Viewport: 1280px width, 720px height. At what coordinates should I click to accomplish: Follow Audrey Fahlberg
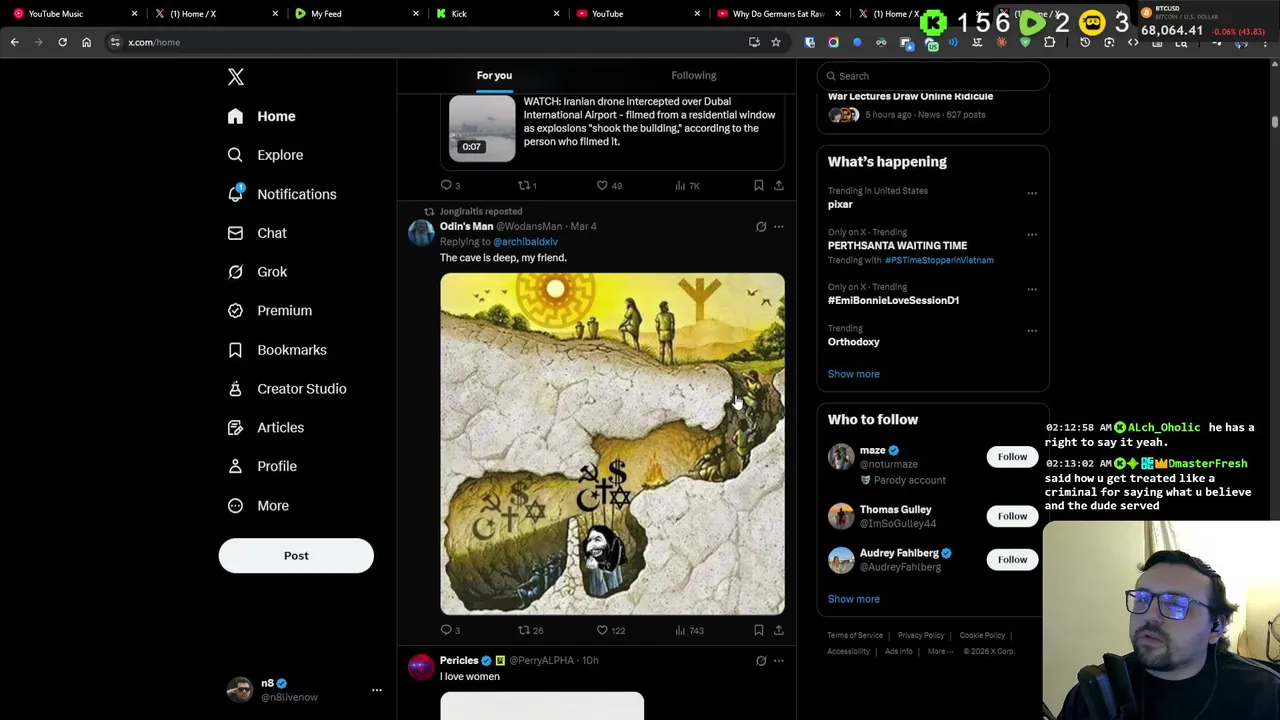click(x=1012, y=559)
